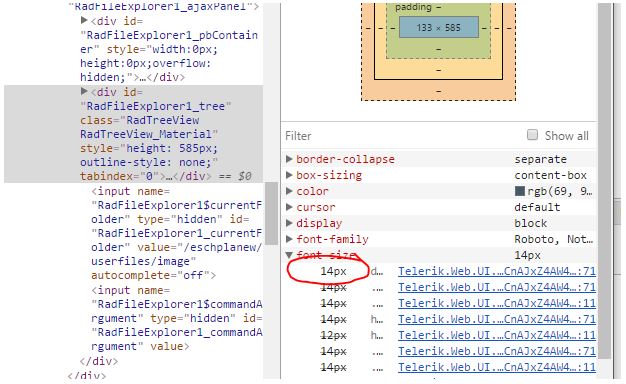The width and height of the screenshot is (626, 384).
Task: Open the last Telerik.Web.UI link :11
Action: (497, 367)
